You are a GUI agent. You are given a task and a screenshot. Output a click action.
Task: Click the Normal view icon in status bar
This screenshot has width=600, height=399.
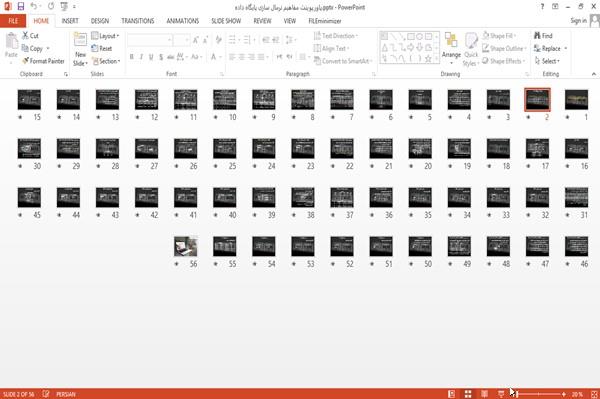452,394
